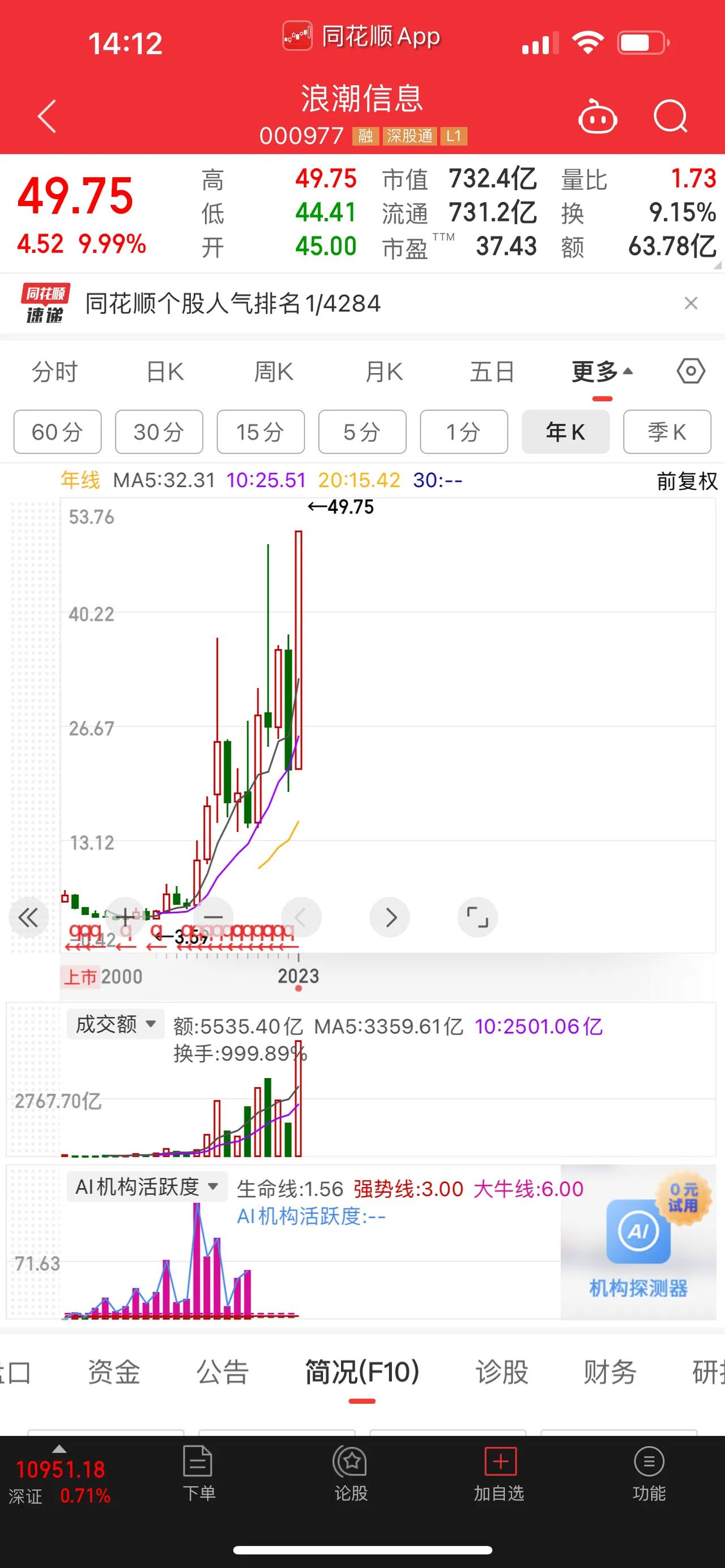This screenshot has width=725, height=1568.
Task: Tap the 深股通 badge
Action: [x=409, y=136]
